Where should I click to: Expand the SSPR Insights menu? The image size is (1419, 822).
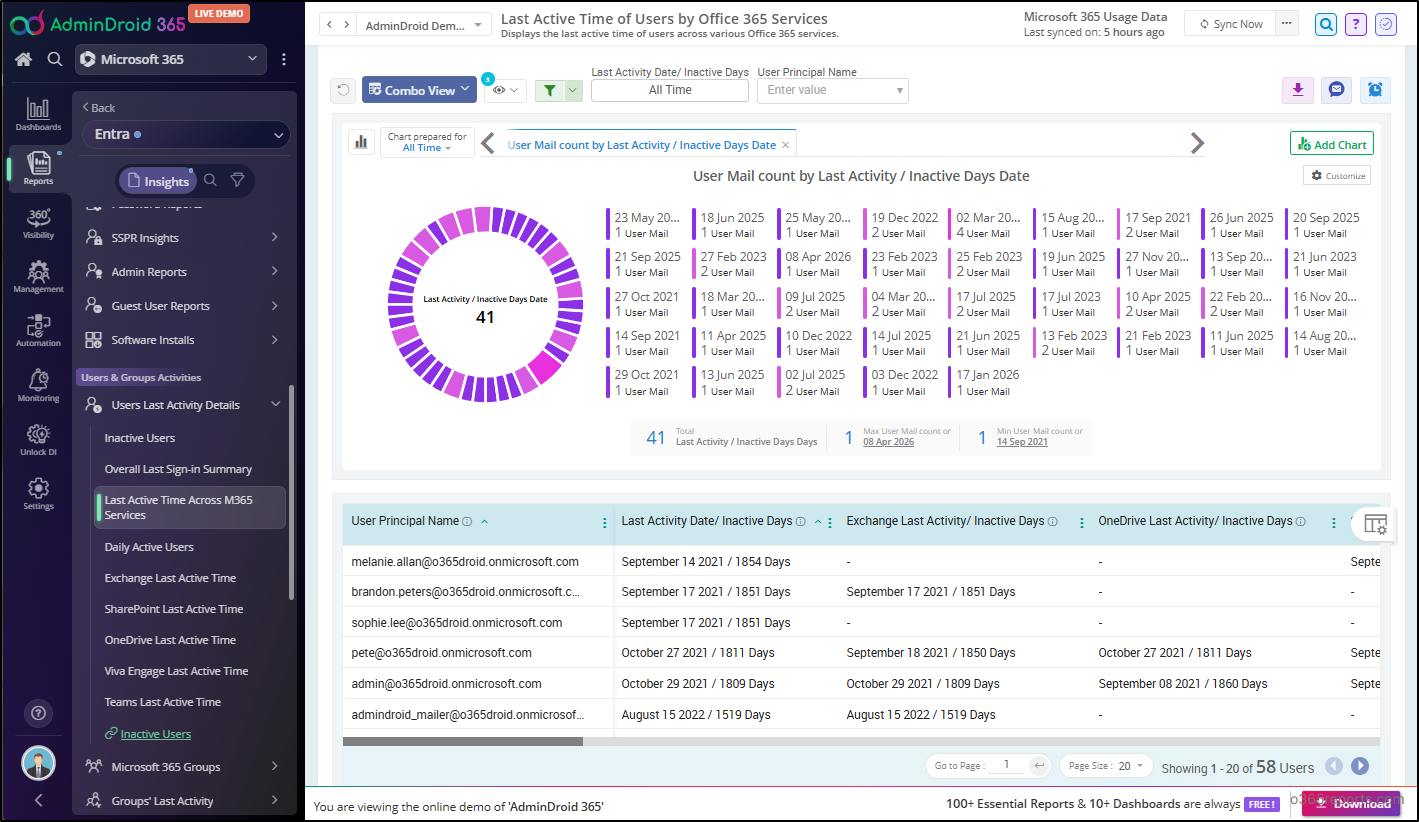tap(183, 238)
